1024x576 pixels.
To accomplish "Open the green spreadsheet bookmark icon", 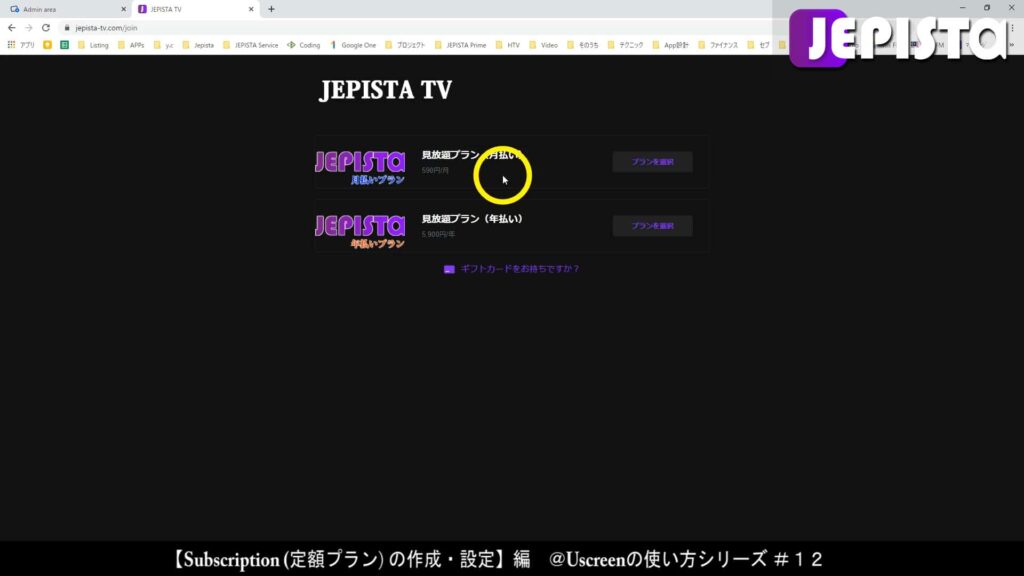I will tap(65, 45).
